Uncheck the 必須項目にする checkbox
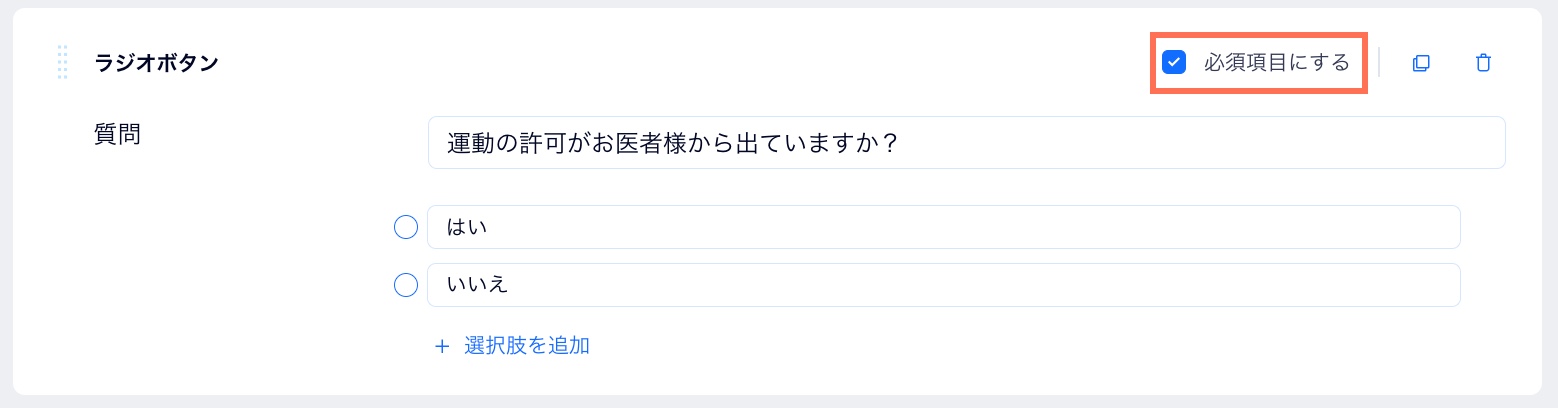The height and width of the screenshot is (408, 1558). point(1174,62)
